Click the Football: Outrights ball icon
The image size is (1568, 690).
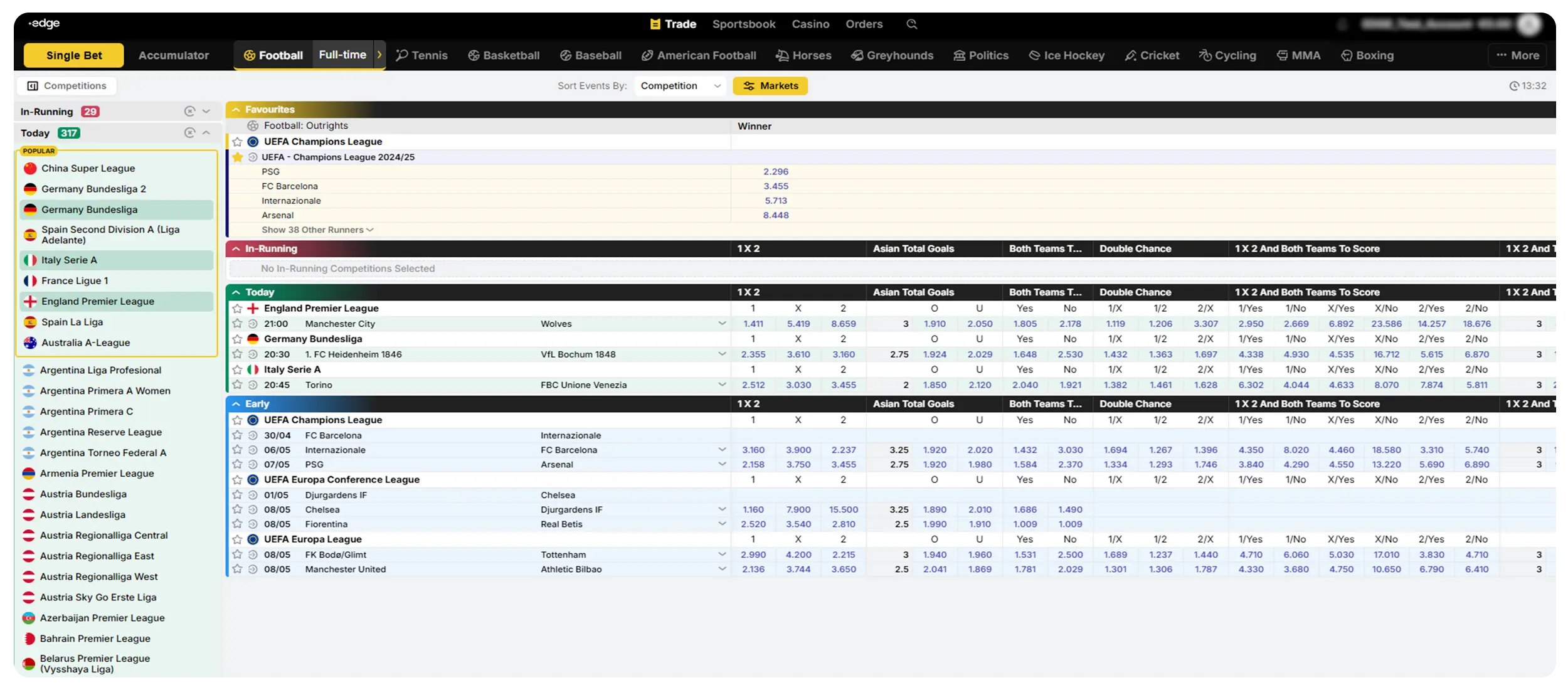click(x=253, y=125)
